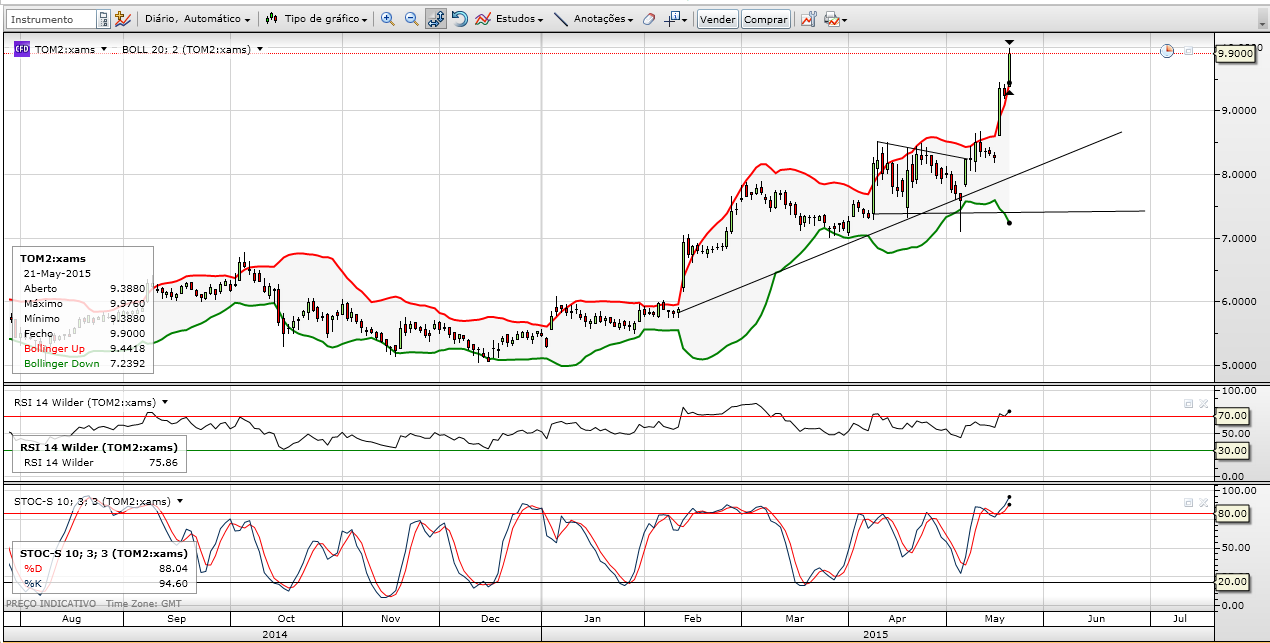Click the zoom in magnifier icon
The image size is (1270, 643).
(x=388, y=19)
